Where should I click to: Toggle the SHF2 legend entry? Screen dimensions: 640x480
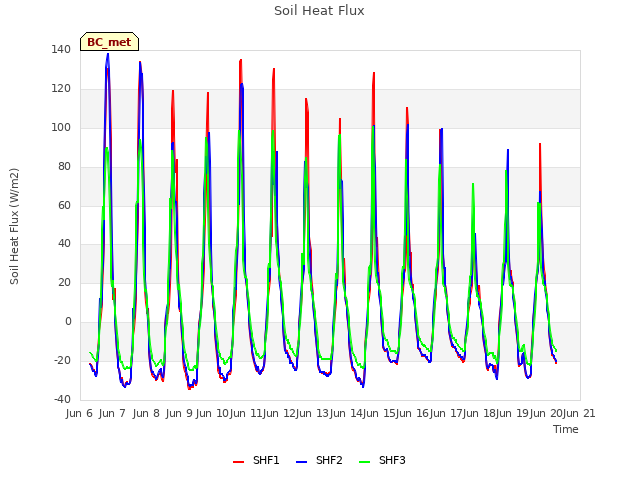point(319,460)
